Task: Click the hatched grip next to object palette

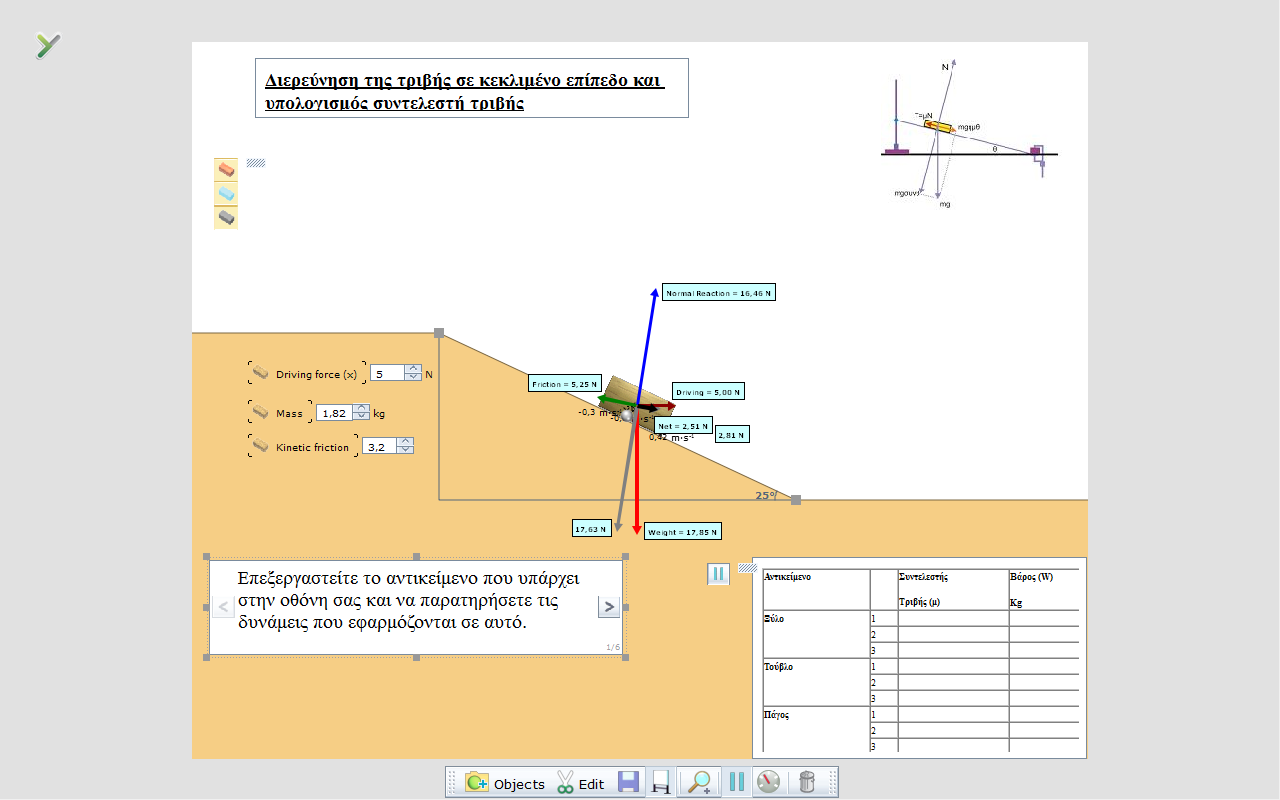Action: coord(256,162)
